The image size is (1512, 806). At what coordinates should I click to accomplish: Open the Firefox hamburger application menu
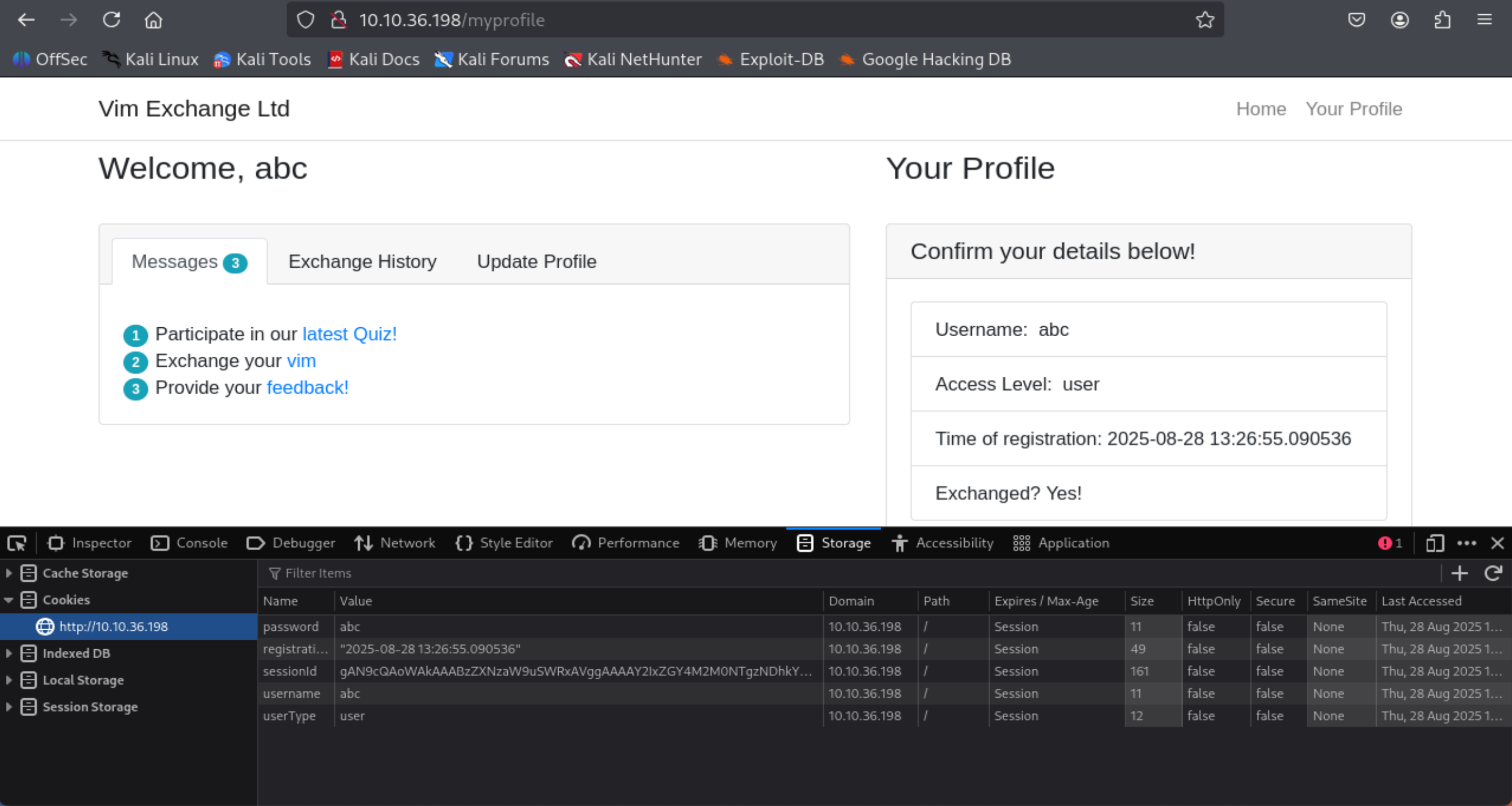pyautogui.click(x=1485, y=20)
